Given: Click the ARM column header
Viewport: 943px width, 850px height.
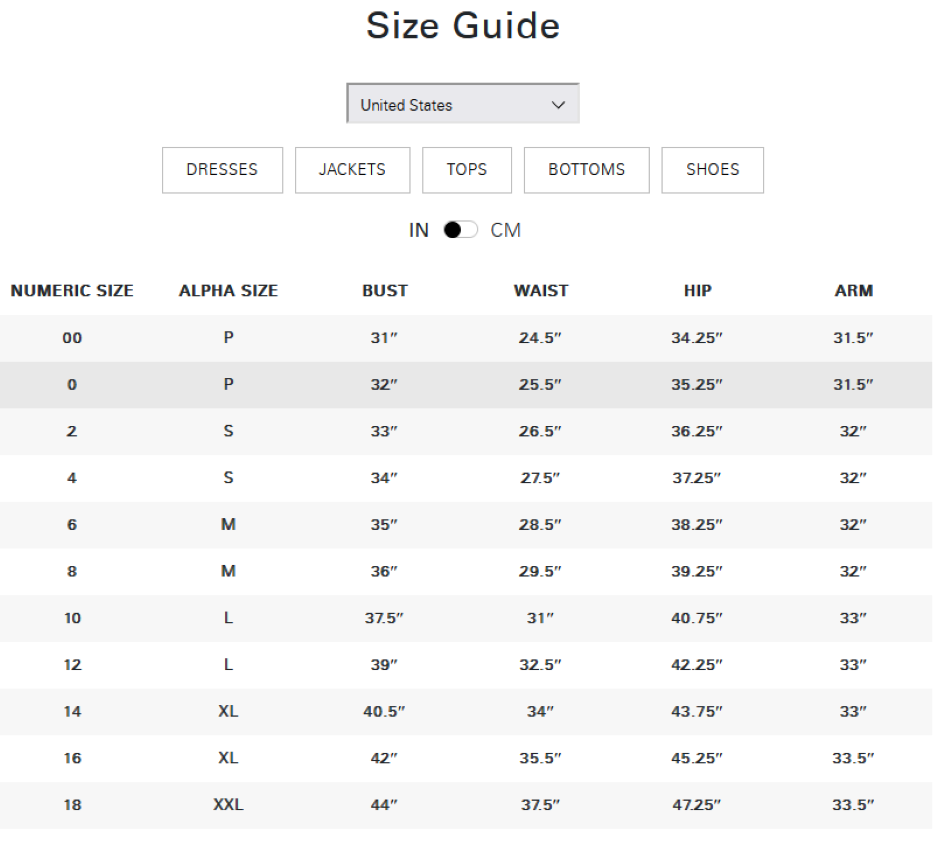Looking at the screenshot, I should [x=853, y=291].
